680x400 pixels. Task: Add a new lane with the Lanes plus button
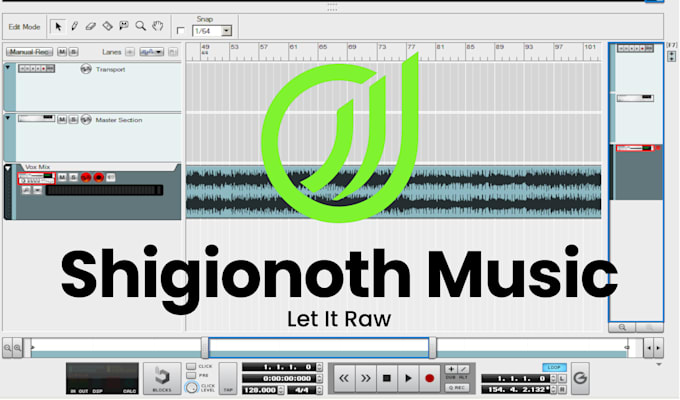pyautogui.click(x=130, y=52)
